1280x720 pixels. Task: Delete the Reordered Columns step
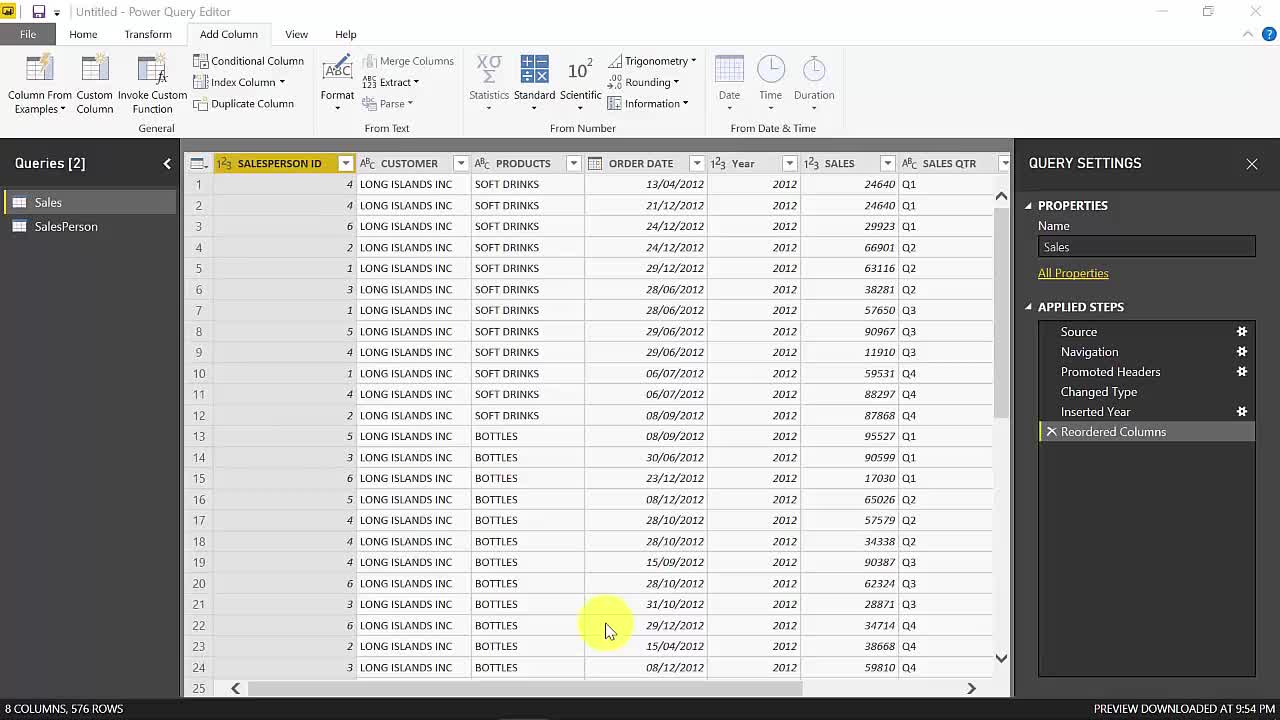(1051, 432)
